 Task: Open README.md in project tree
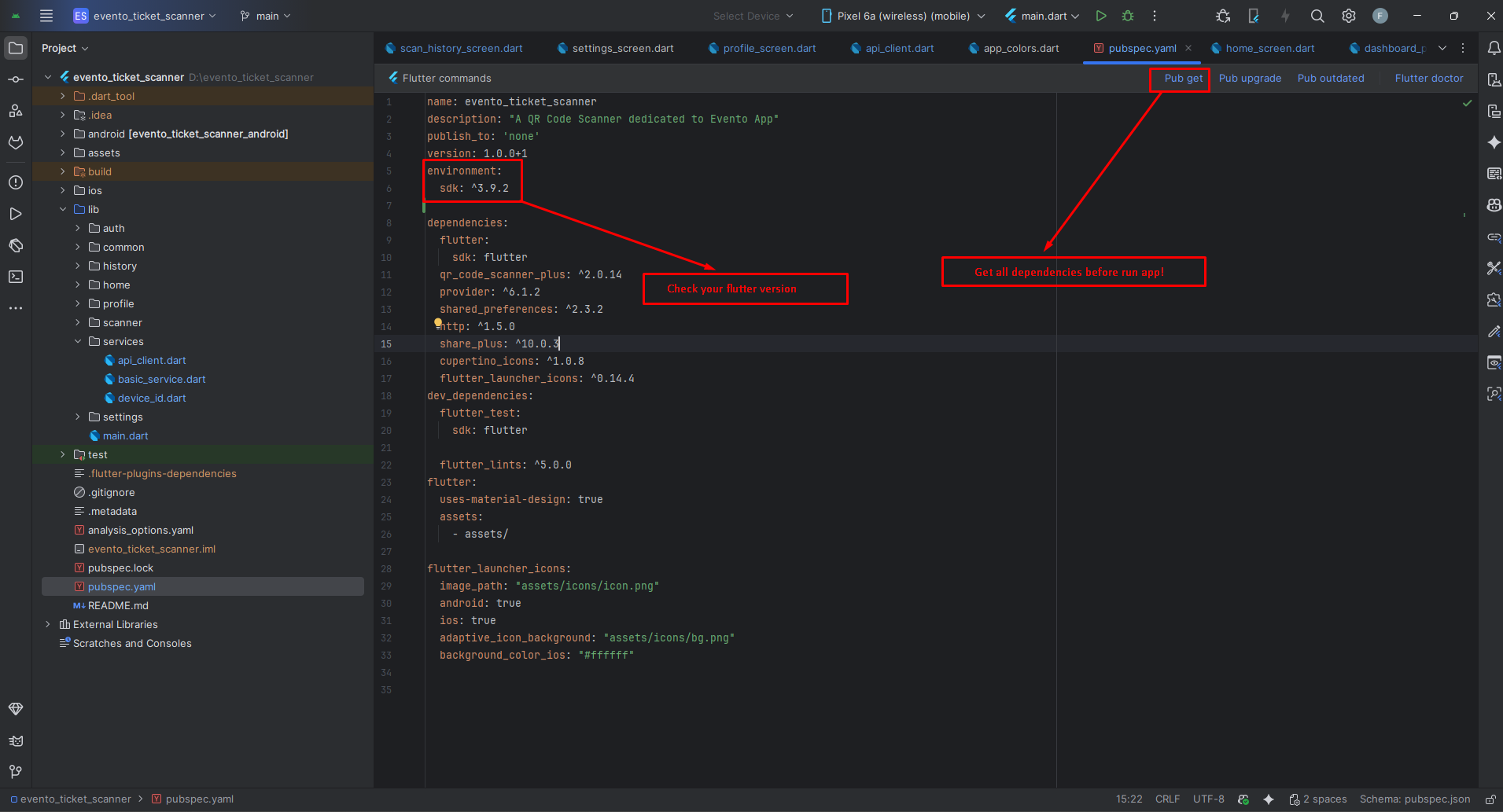tap(118, 605)
